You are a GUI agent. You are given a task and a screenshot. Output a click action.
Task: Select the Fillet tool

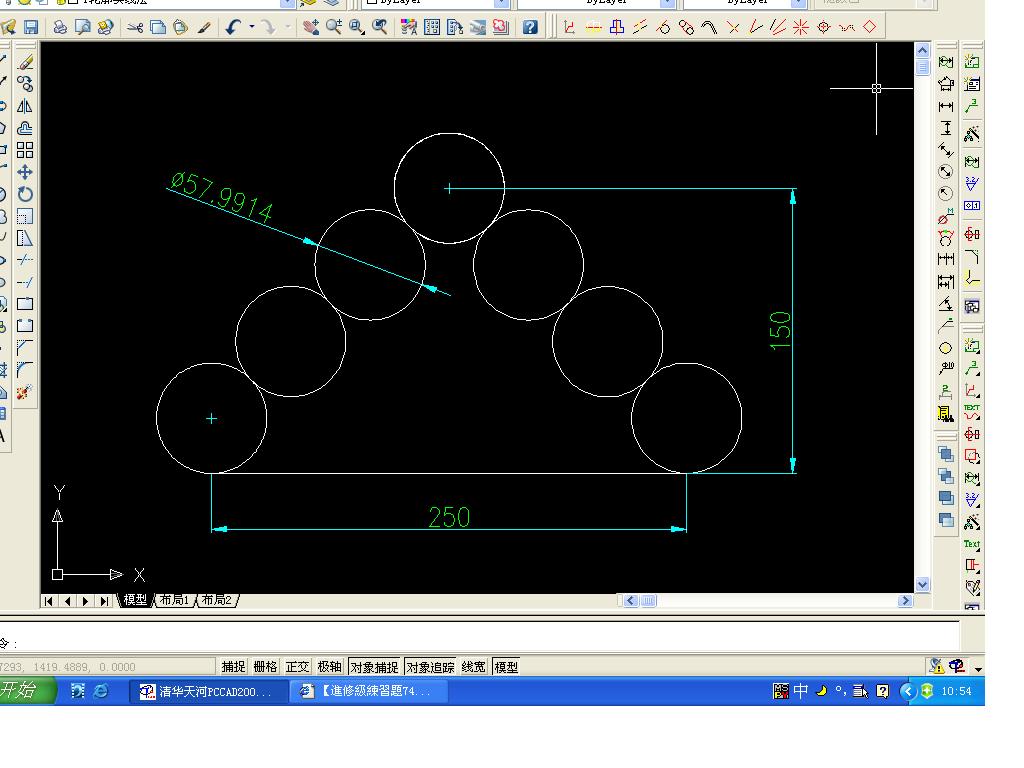25,370
